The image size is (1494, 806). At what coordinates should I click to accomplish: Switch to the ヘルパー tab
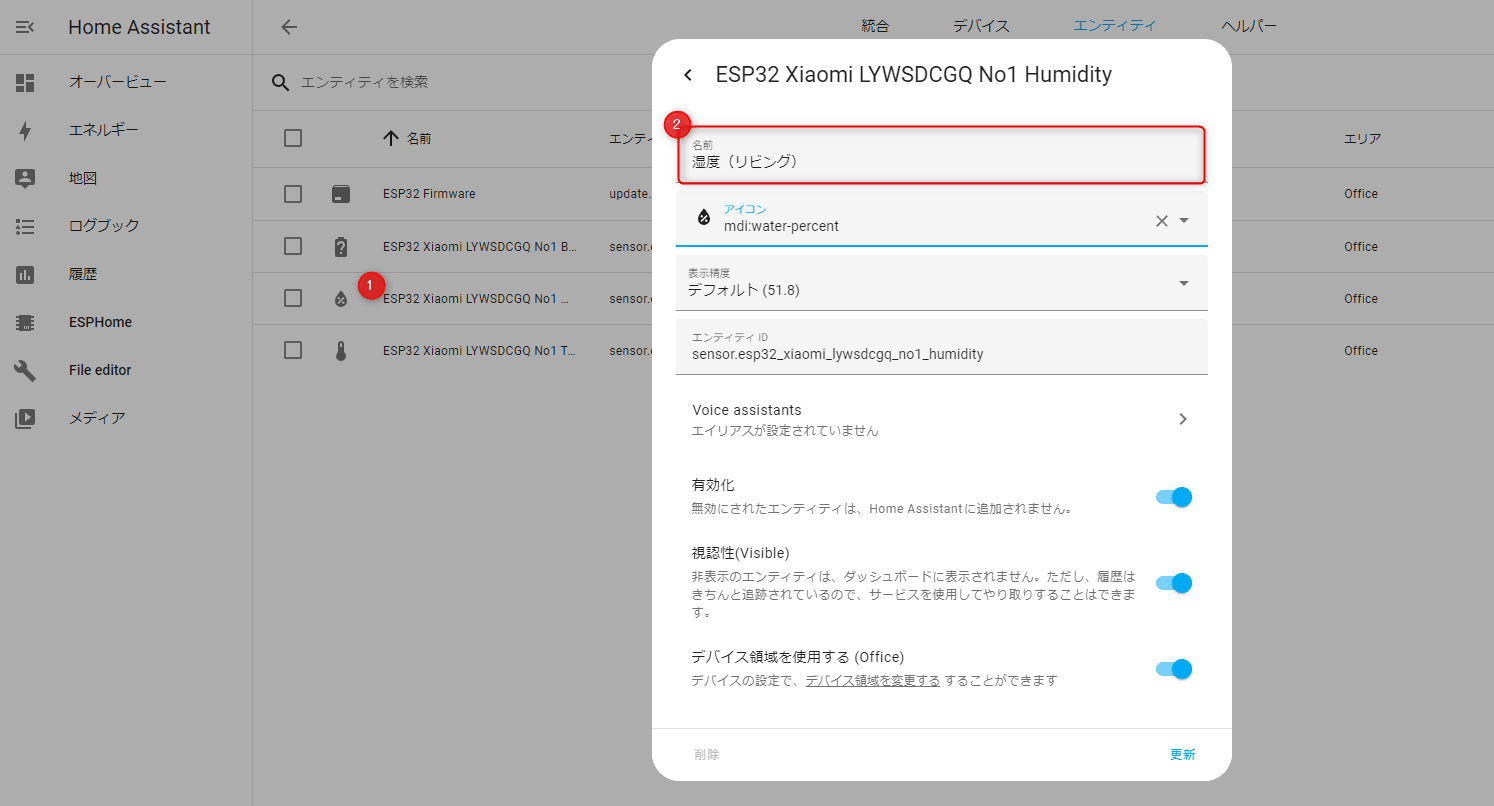(x=1249, y=26)
